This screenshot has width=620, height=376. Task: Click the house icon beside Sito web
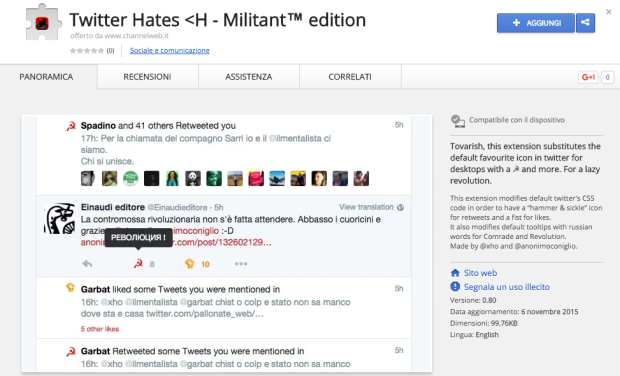pos(455,273)
